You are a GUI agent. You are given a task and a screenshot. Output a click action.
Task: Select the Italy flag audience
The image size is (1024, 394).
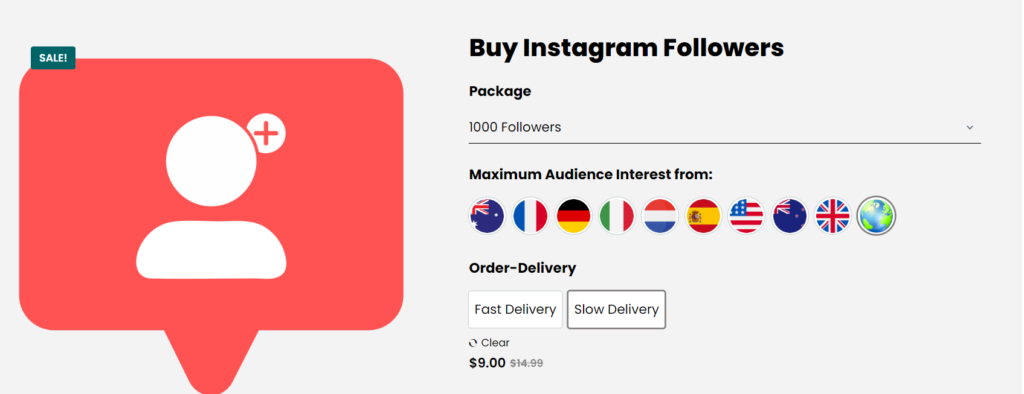point(616,216)
